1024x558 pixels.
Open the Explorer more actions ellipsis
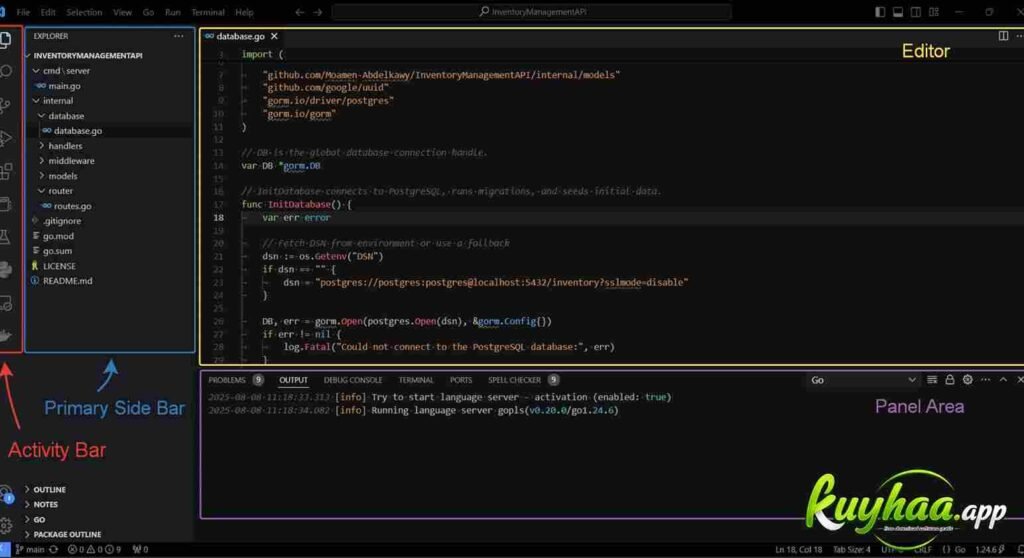click(178, 36)
